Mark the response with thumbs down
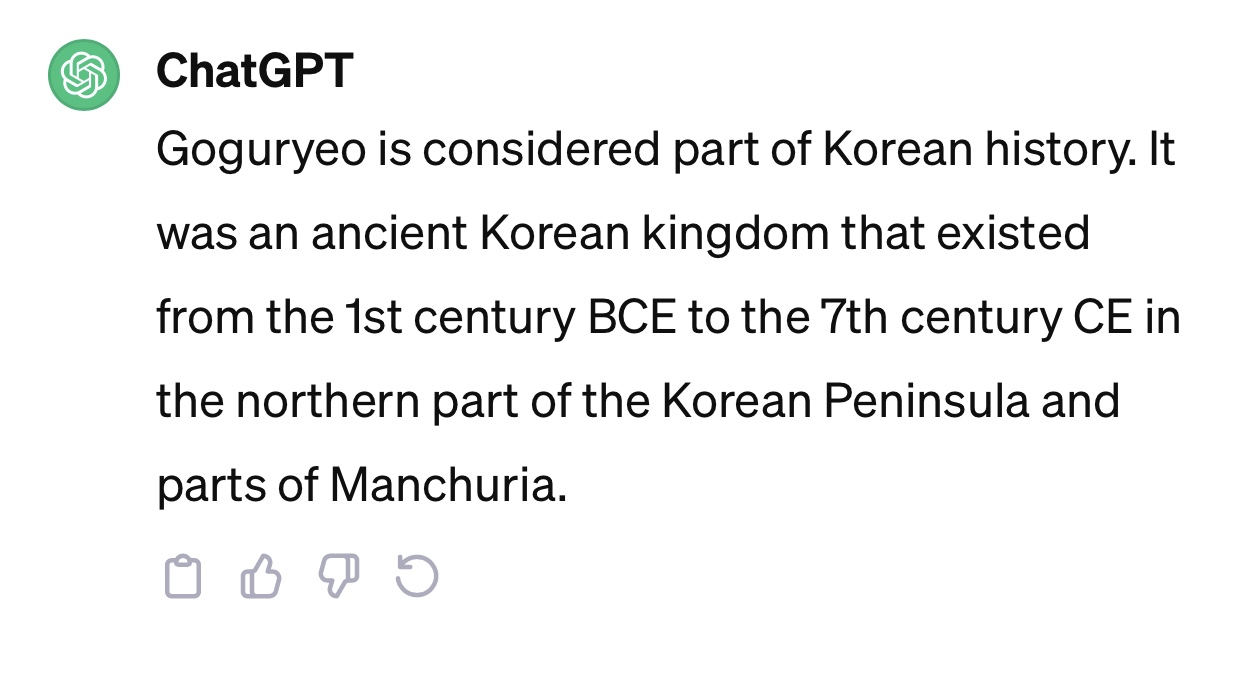The height and width of the screenshot is (681, 1242). tap(338, 578)
